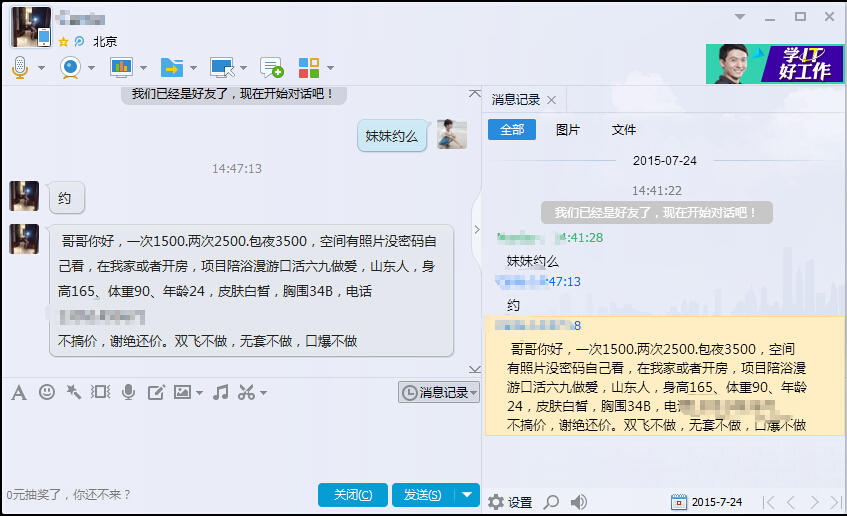Open the window menu triangle in title bar
Screen dimensions: 847x516
coord(740,17)
